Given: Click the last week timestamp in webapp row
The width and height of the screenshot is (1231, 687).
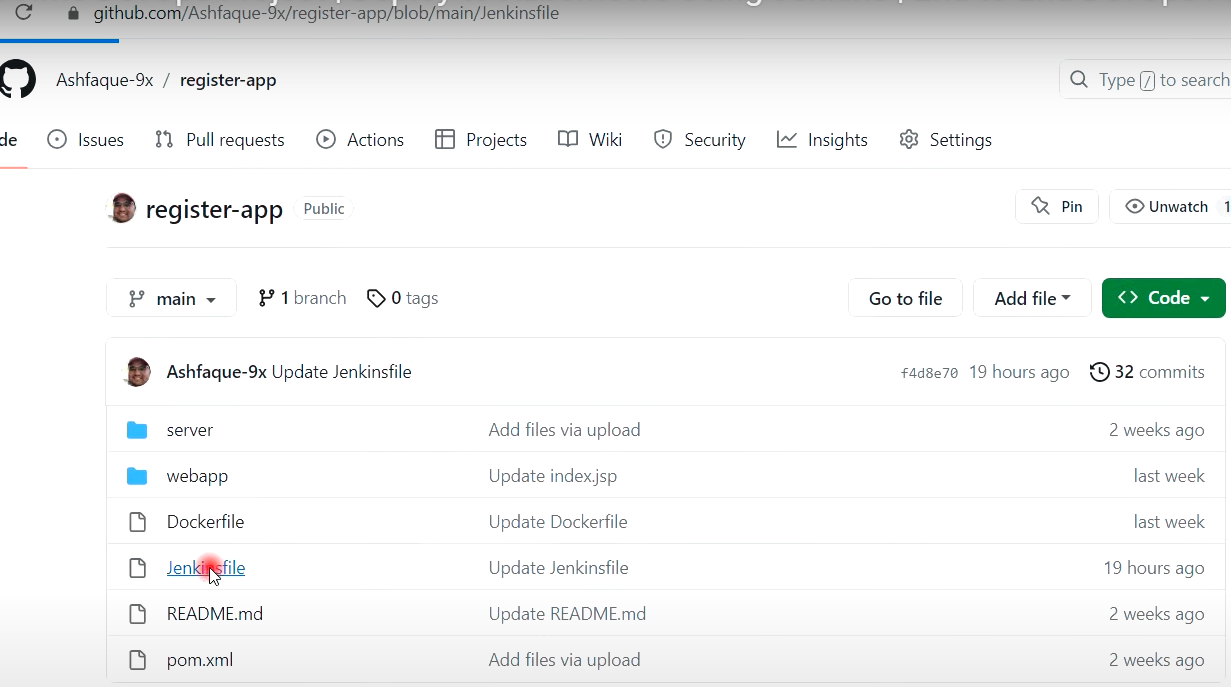Looking at the screenshot, I should tap(1169, 476).
